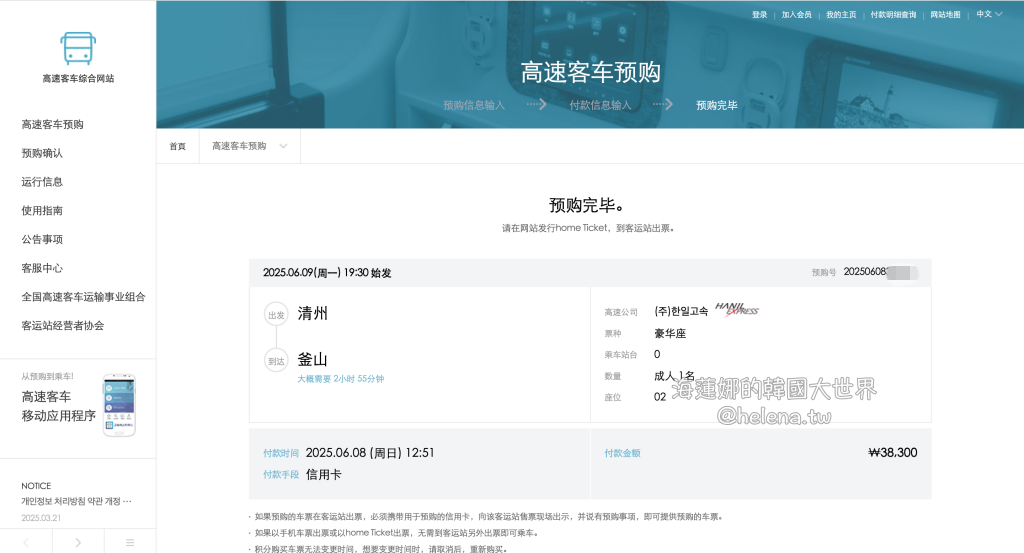Click the 出发 departure circle marker

click(276, 314)
